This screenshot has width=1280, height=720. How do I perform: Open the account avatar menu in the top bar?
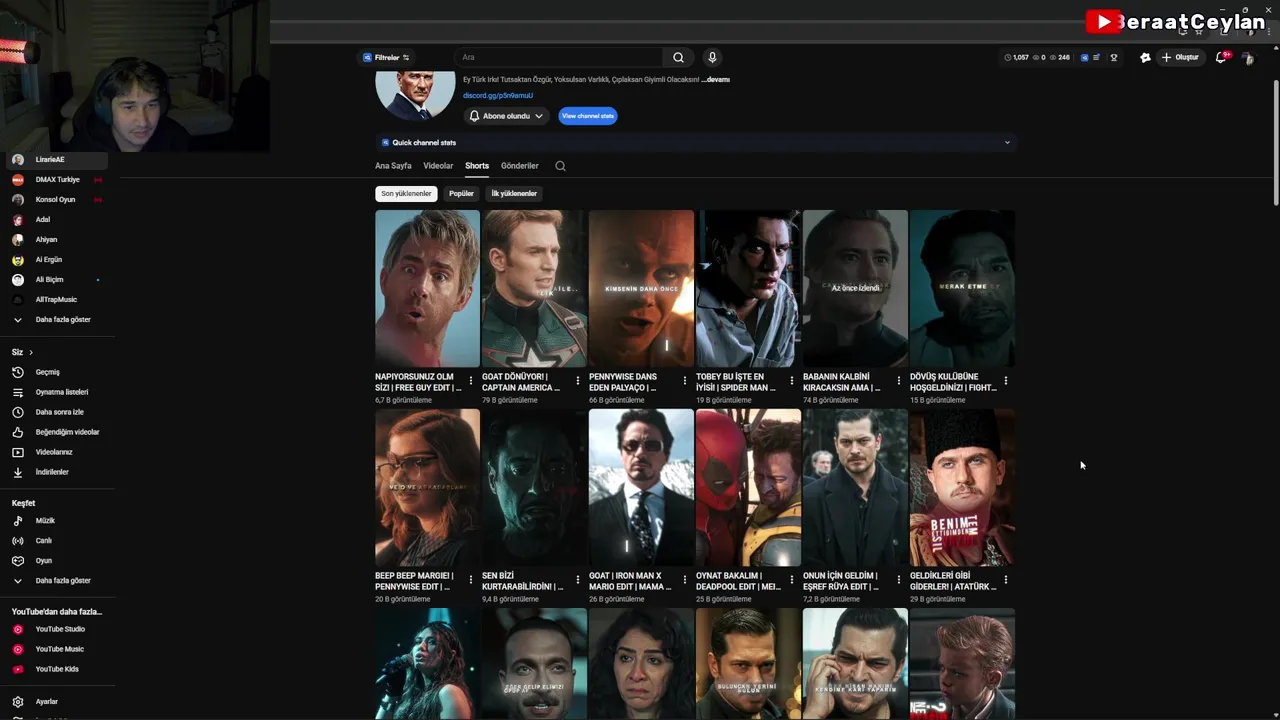point(1247,57)
